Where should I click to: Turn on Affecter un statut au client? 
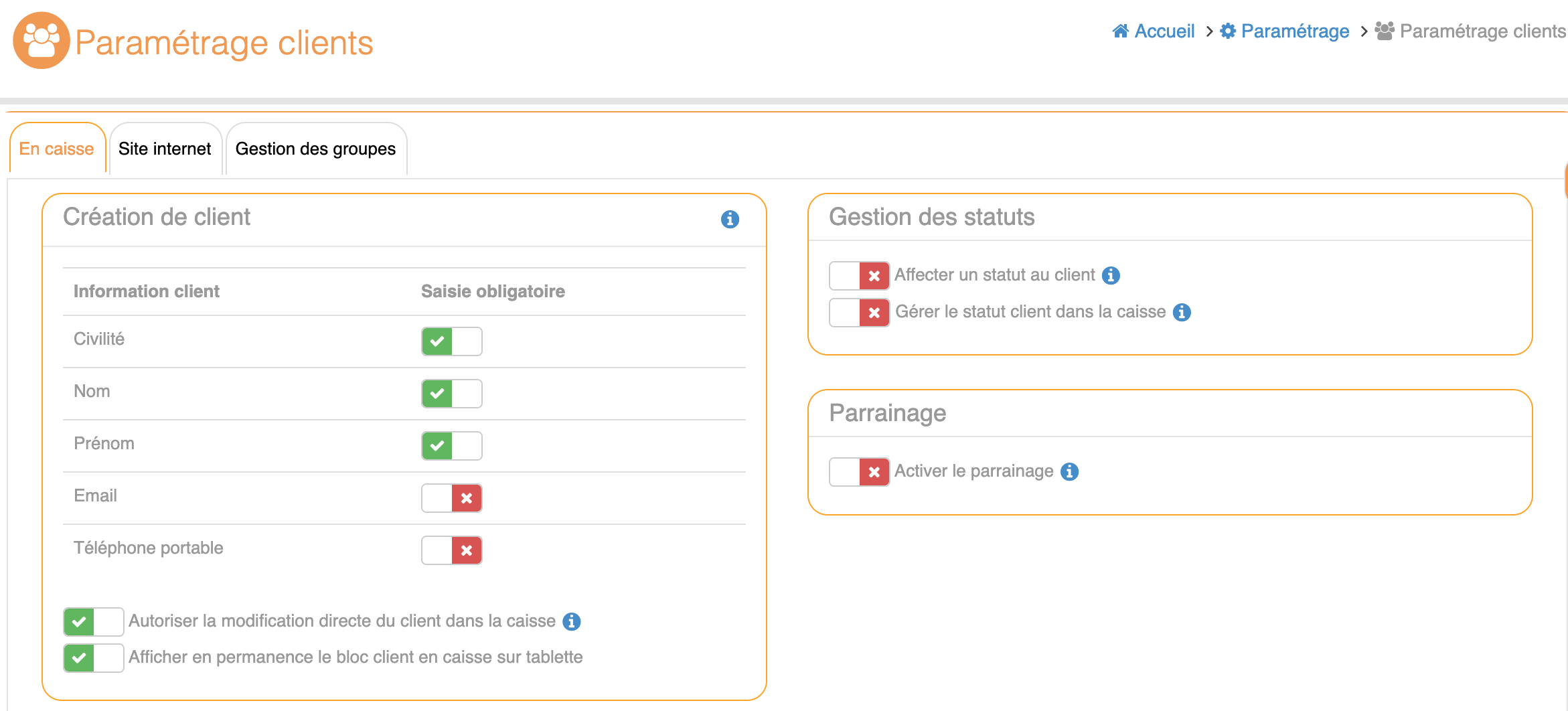coord(859,276)
